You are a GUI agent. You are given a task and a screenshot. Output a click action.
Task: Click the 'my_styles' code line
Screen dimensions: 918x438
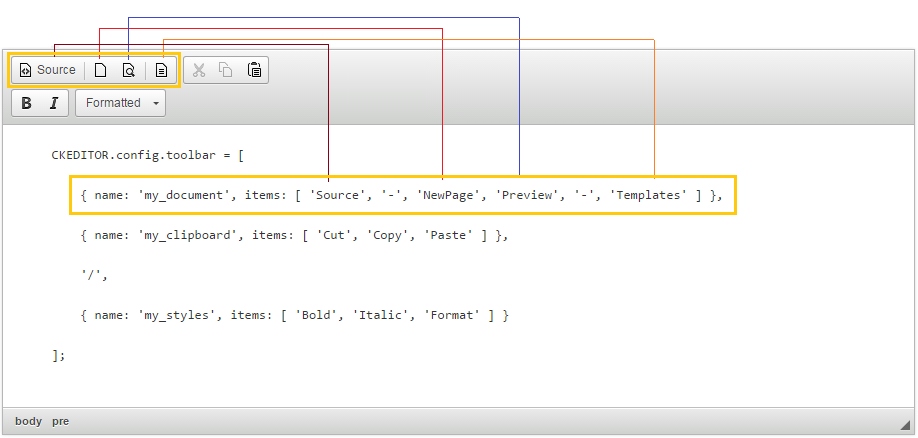[294, 315]
